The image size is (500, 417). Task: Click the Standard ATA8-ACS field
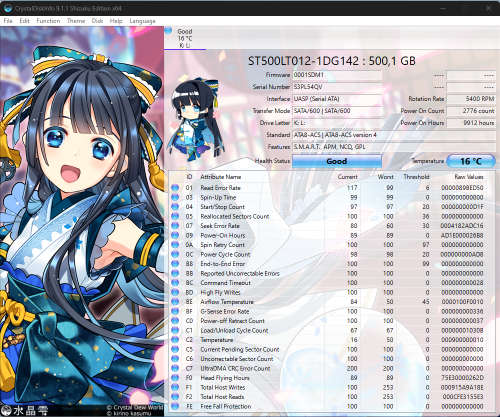point(394,135)
